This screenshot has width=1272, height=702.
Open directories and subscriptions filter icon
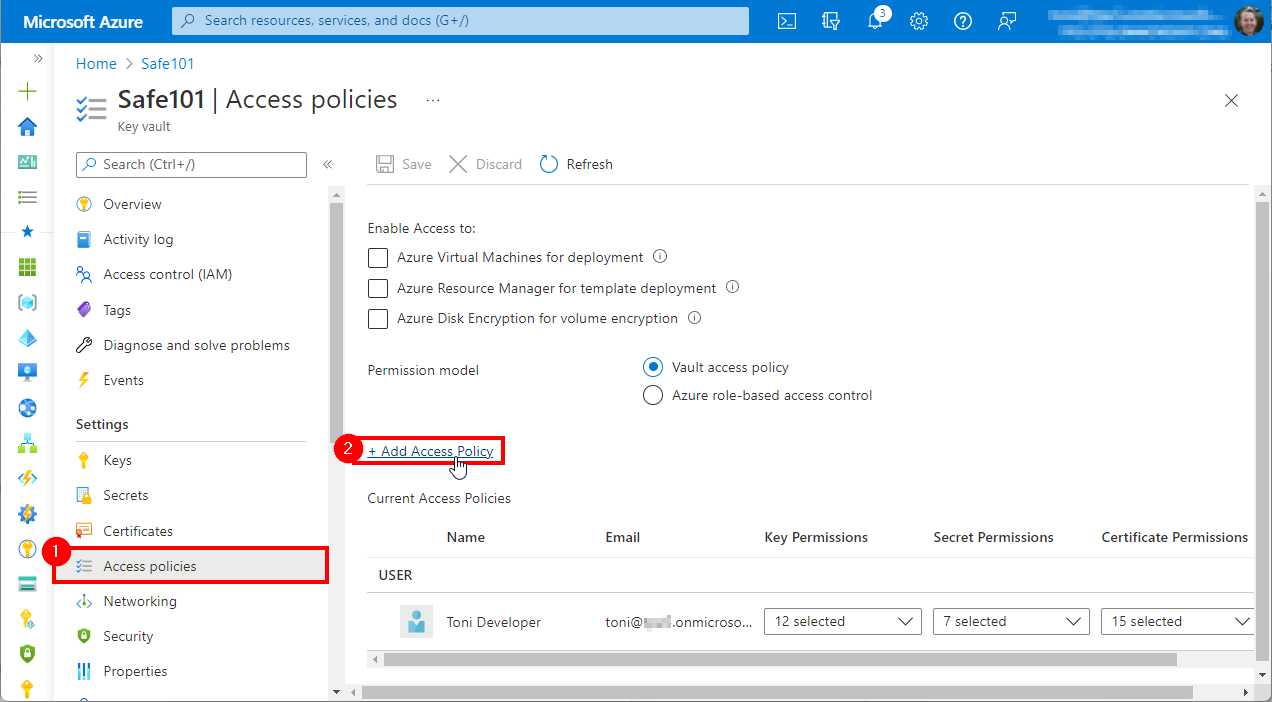click(831, 21)
